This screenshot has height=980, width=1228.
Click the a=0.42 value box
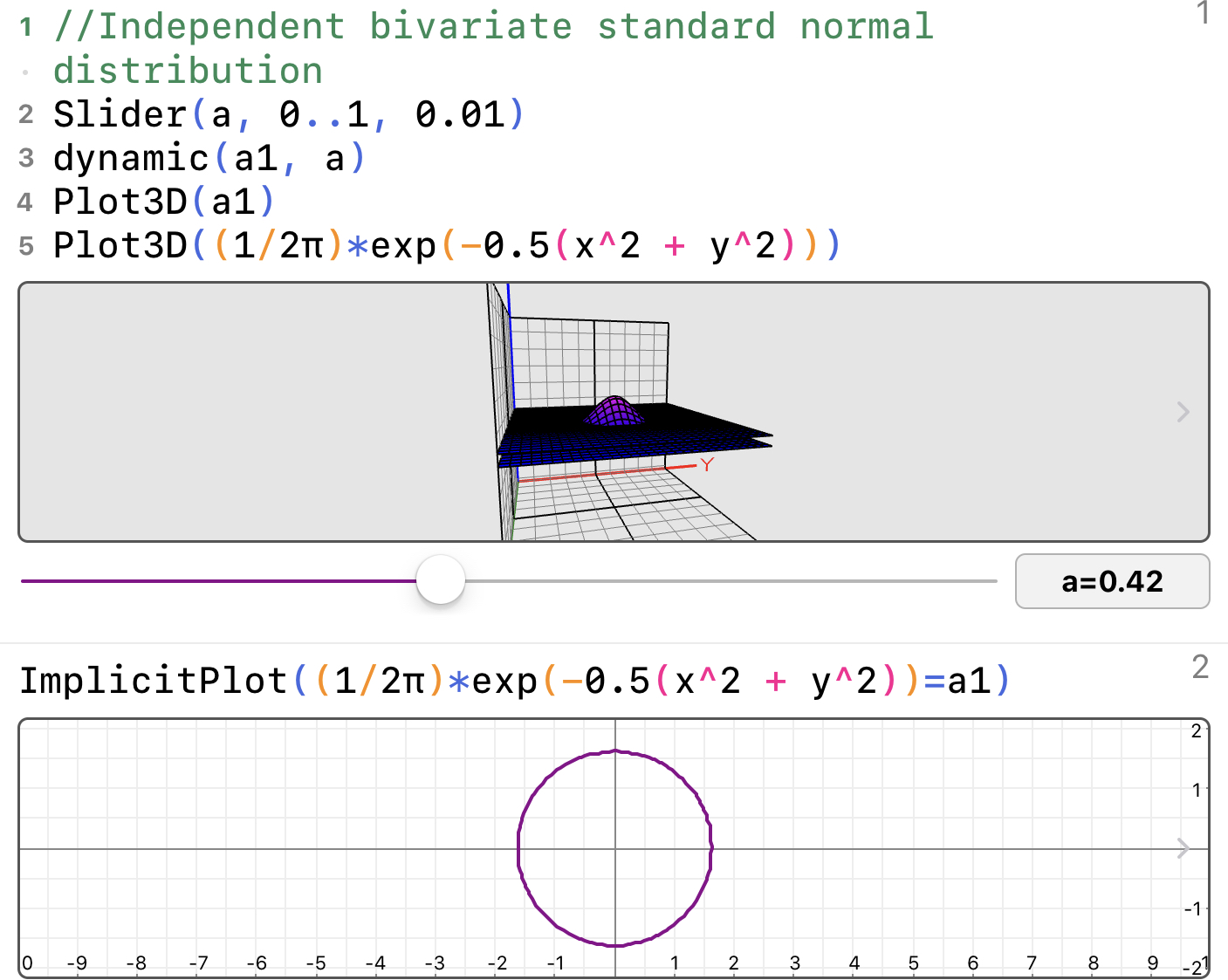1112,581
